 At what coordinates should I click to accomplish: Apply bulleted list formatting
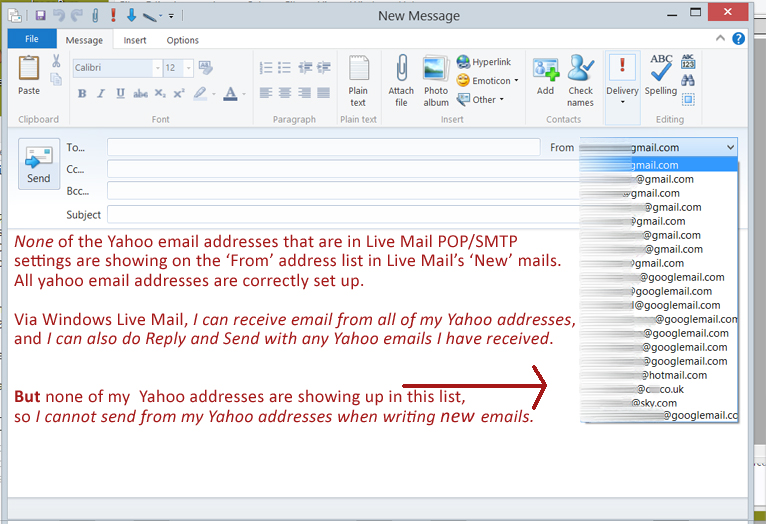tap(284, 68)
